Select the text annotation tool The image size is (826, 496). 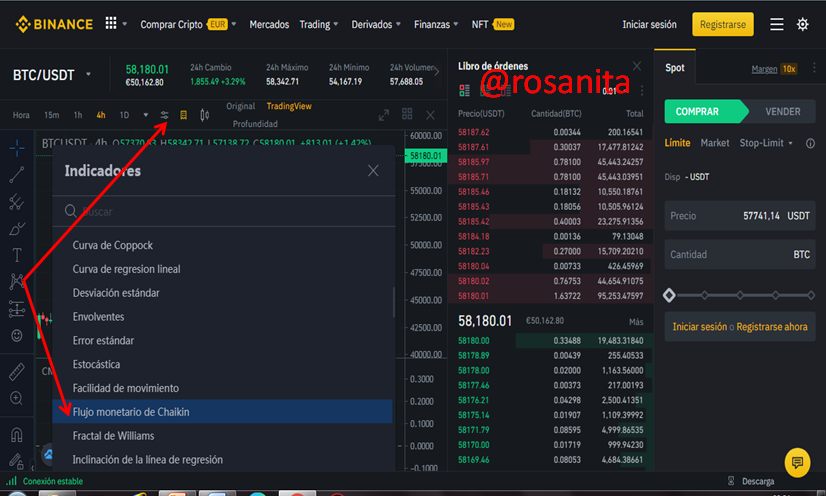click(17, 255)
